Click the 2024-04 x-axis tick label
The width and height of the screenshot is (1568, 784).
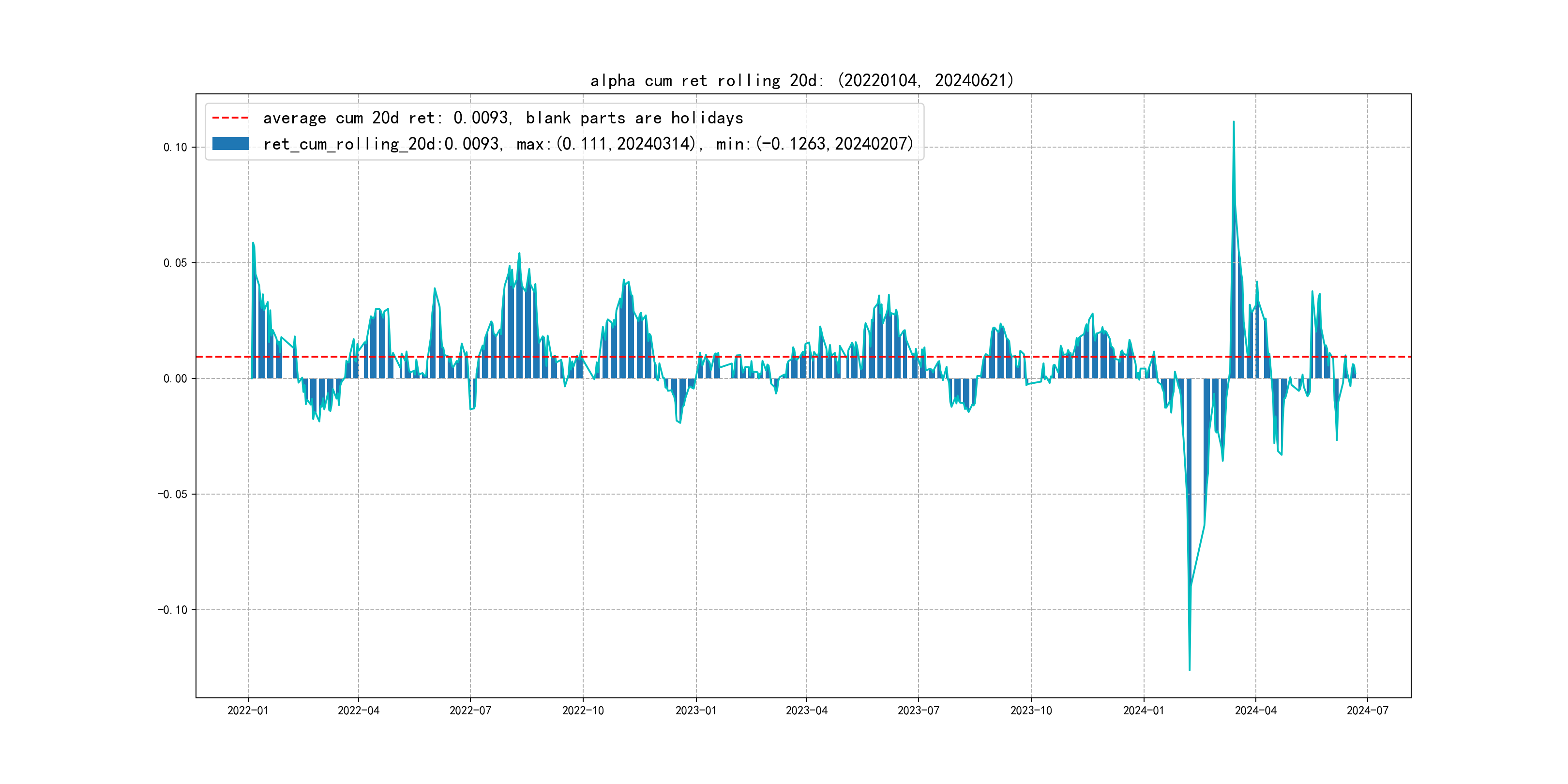[1255, 710]
